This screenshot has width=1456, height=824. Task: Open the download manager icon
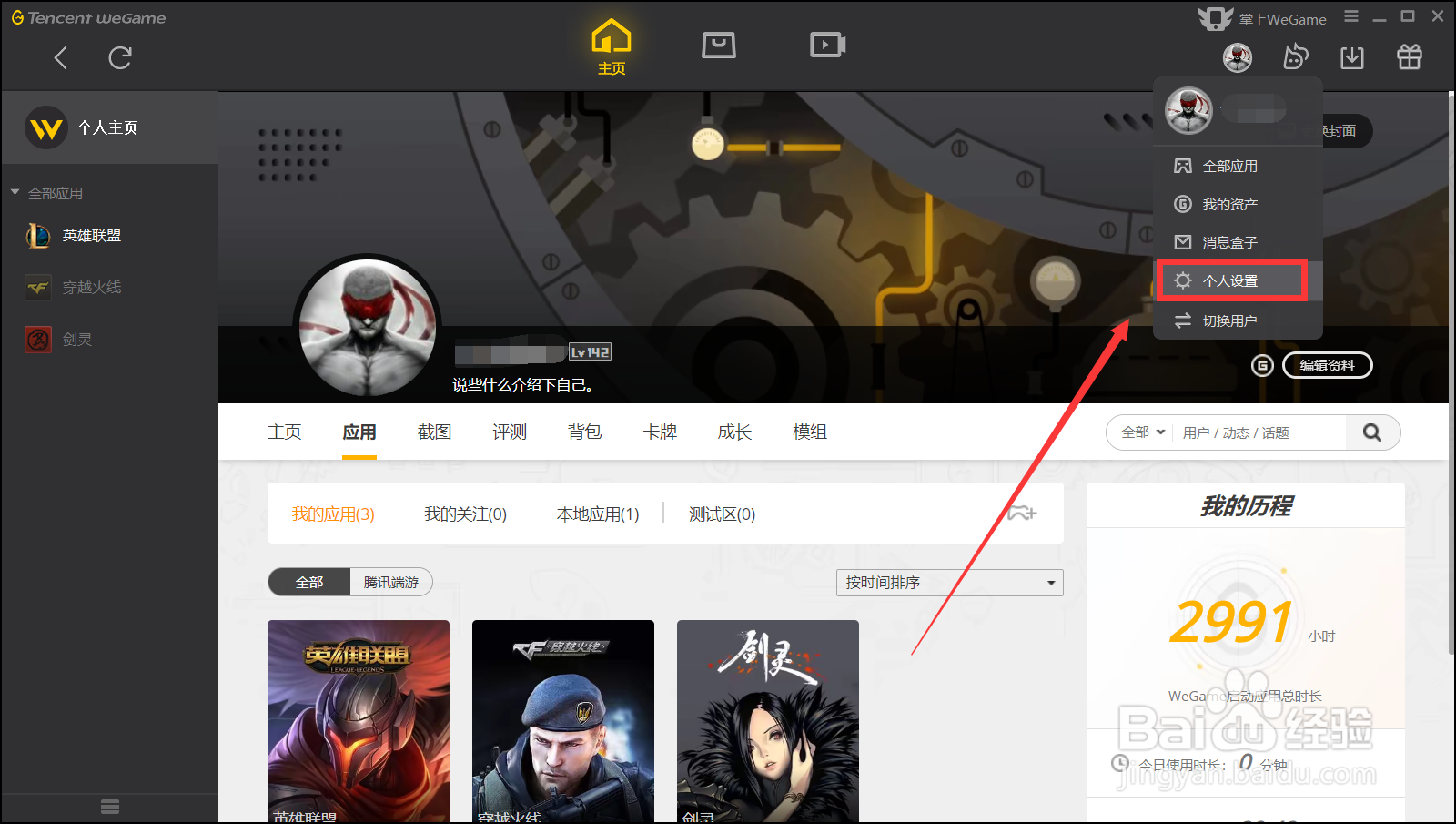point(1352,57)
